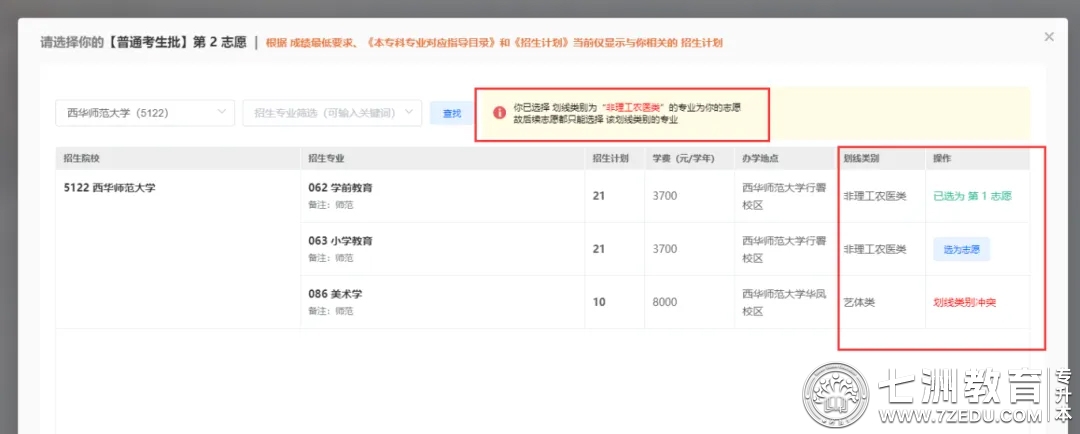Click the 5122 西华师范大学 school cell

pos(110,187)
